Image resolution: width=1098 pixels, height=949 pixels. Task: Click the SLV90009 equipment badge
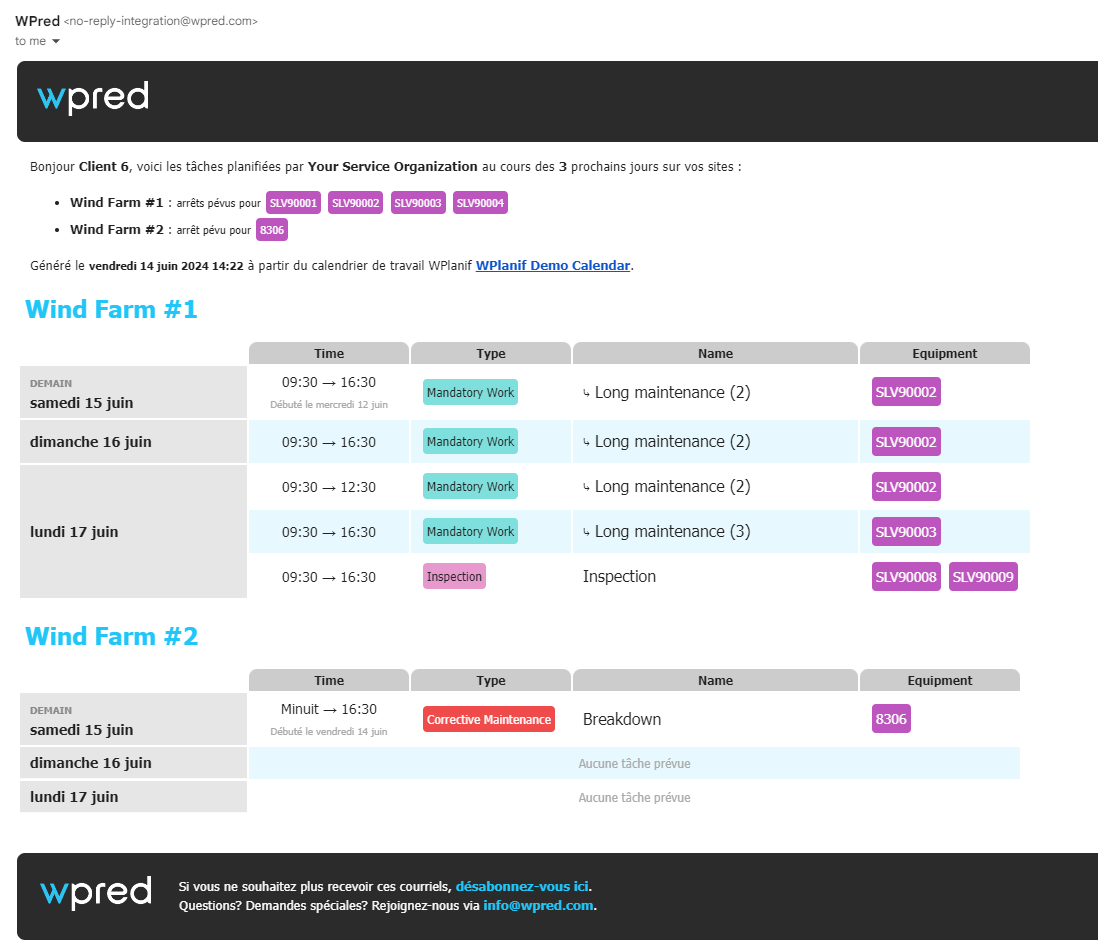click(983, 577)
